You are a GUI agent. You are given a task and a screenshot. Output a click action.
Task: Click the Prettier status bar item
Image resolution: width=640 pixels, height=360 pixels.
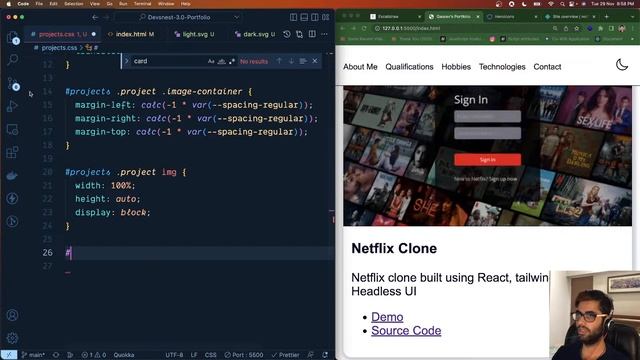pos(286,355)
